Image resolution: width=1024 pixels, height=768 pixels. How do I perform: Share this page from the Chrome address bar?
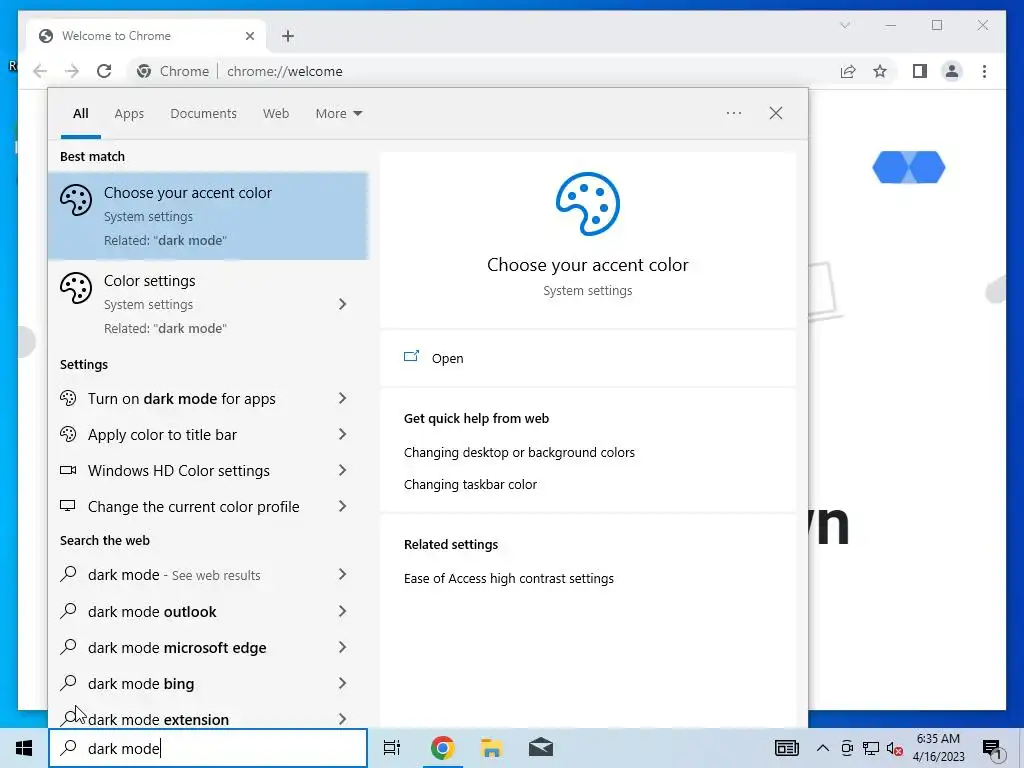(848, 71)
